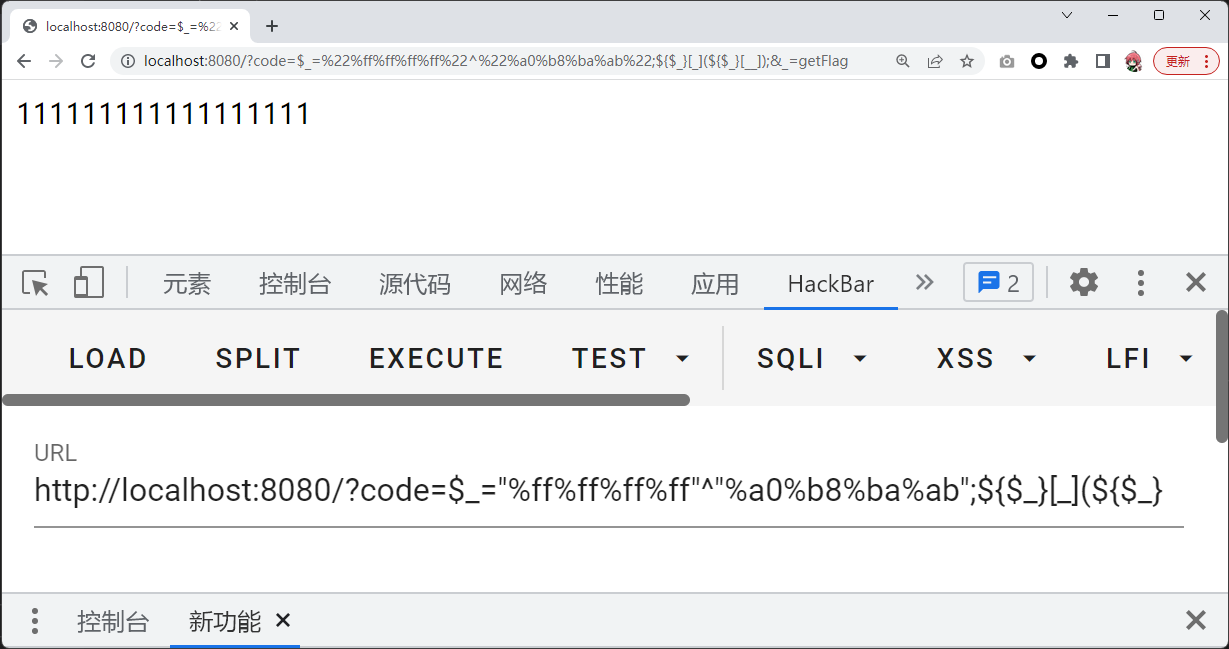
Task: Switch to the 控制台 tab in DevTools
Action: [x=294, y=284]
